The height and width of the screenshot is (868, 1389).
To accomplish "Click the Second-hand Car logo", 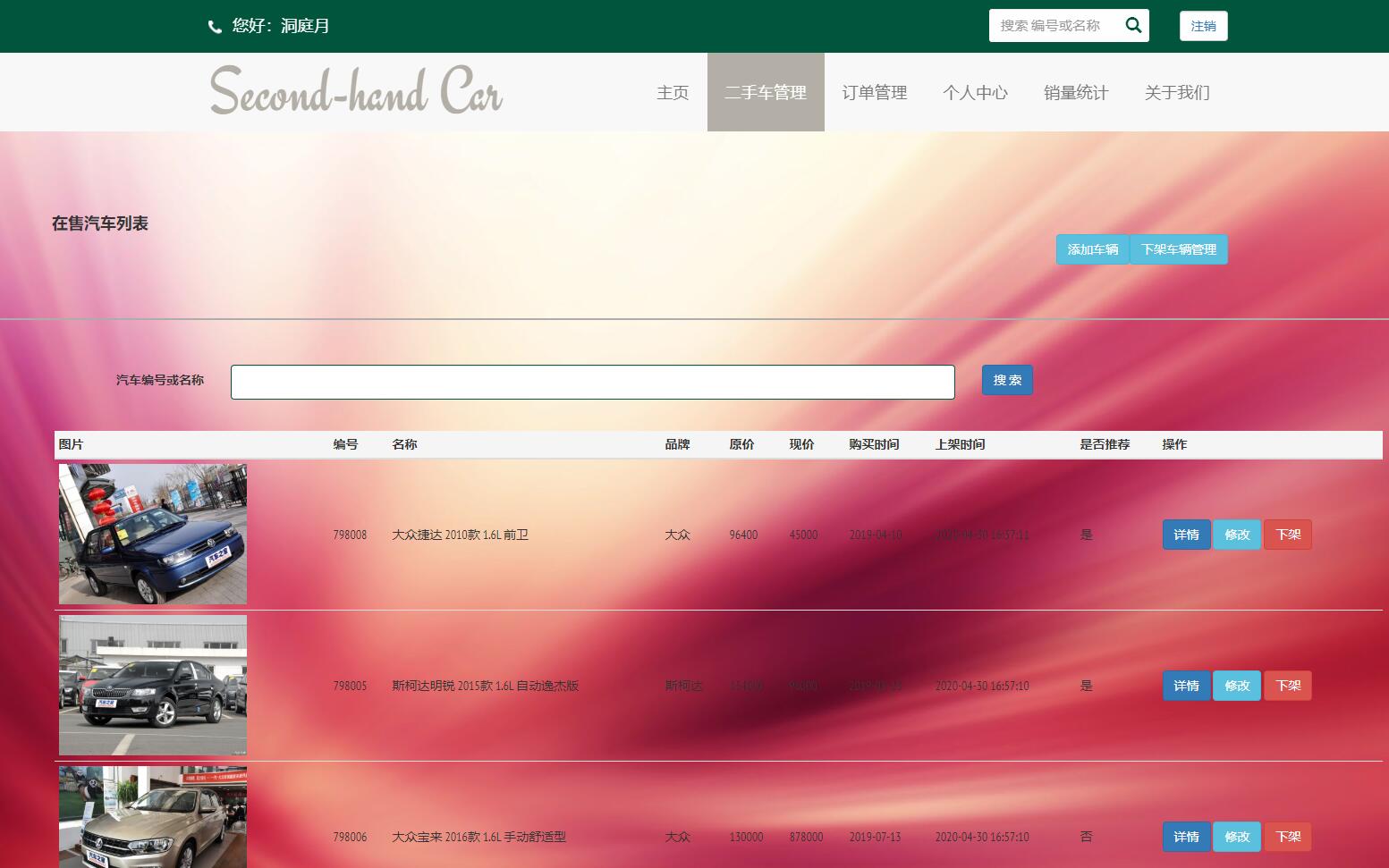I will [x=356, y=91].
